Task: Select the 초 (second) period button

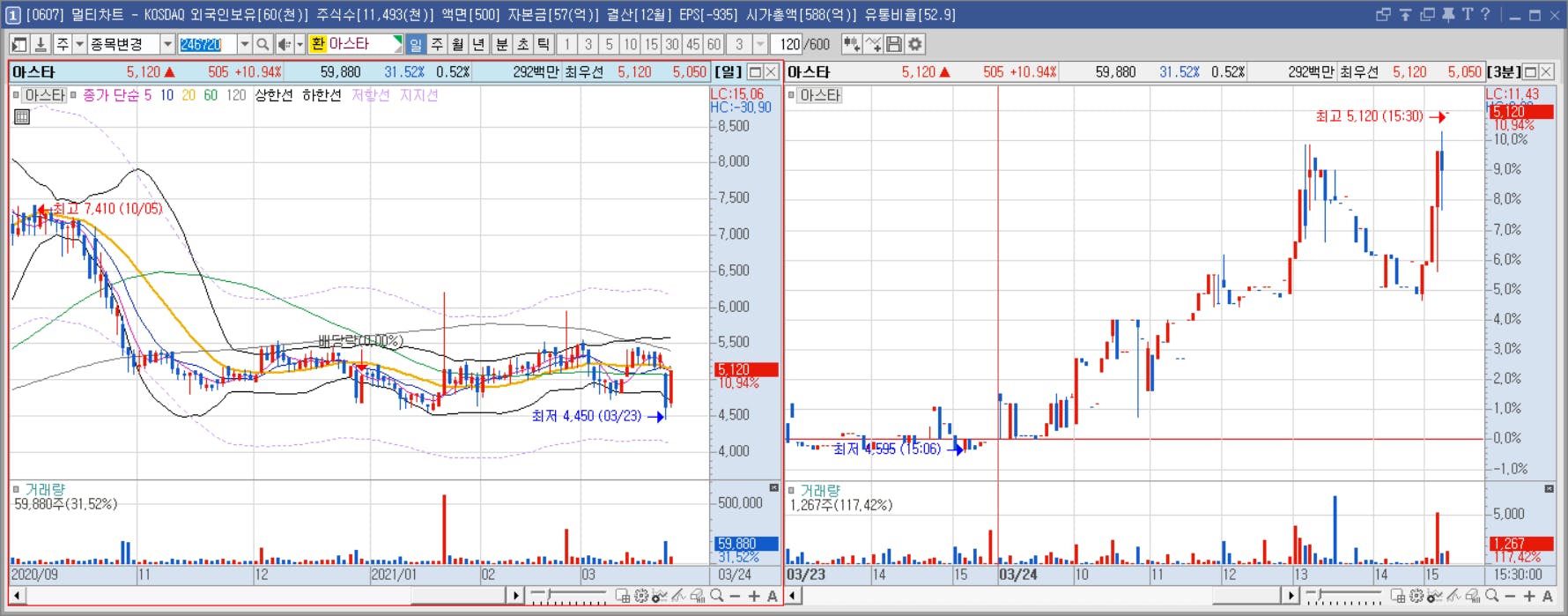Action: [522, 44]
